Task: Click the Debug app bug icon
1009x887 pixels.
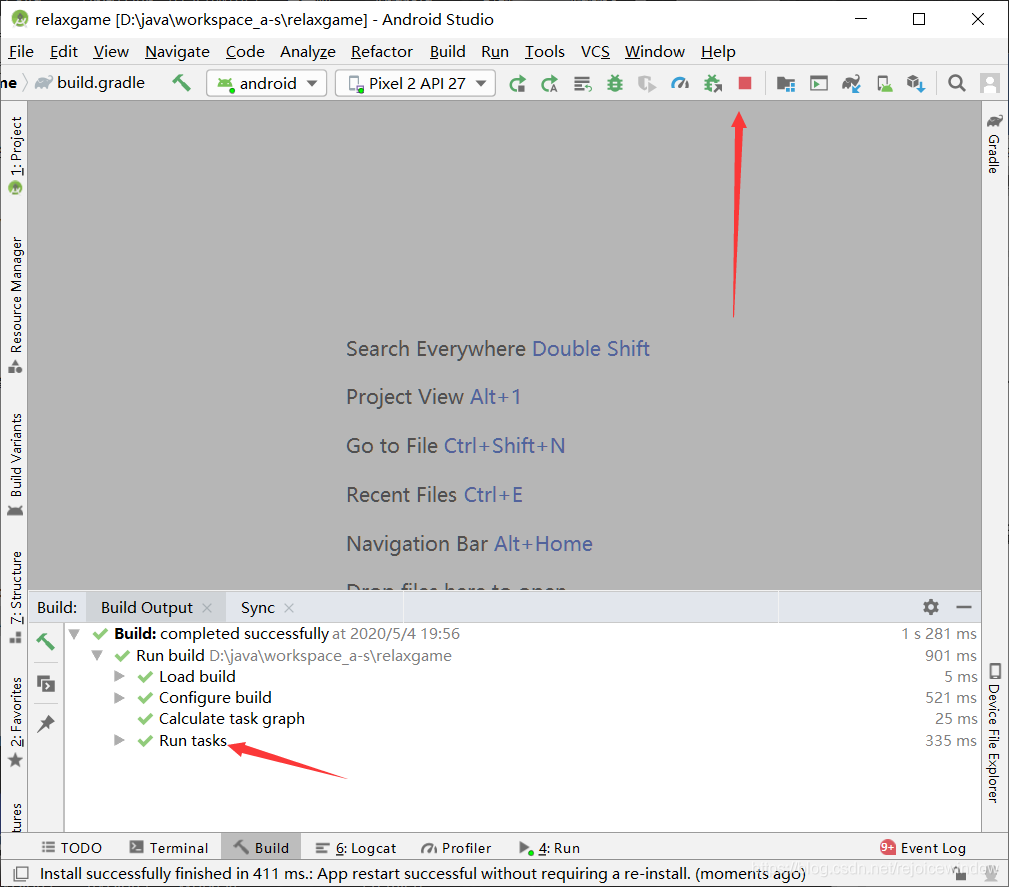Action: (x=615, y=84)
